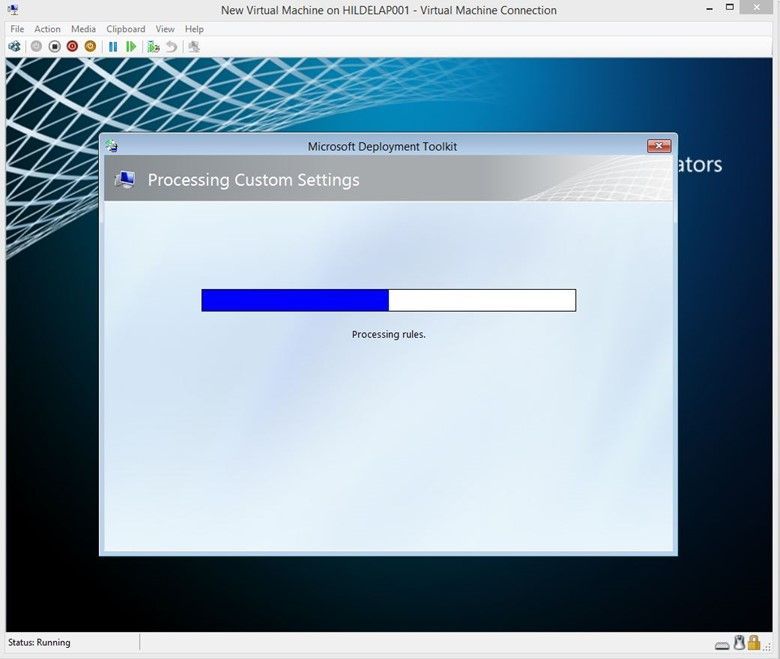
Task: Open the Action menu
Action: click(x=47, y=29)
